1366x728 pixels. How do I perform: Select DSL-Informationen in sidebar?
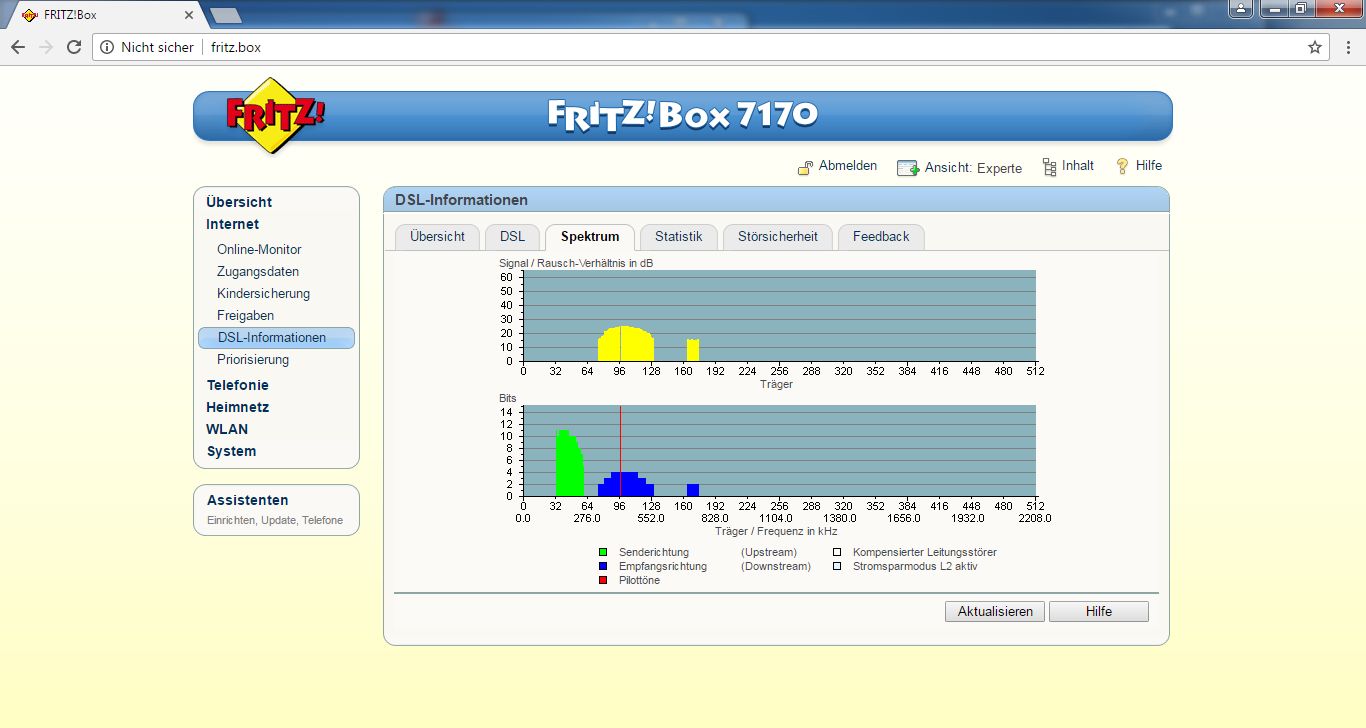coord(276,338)
